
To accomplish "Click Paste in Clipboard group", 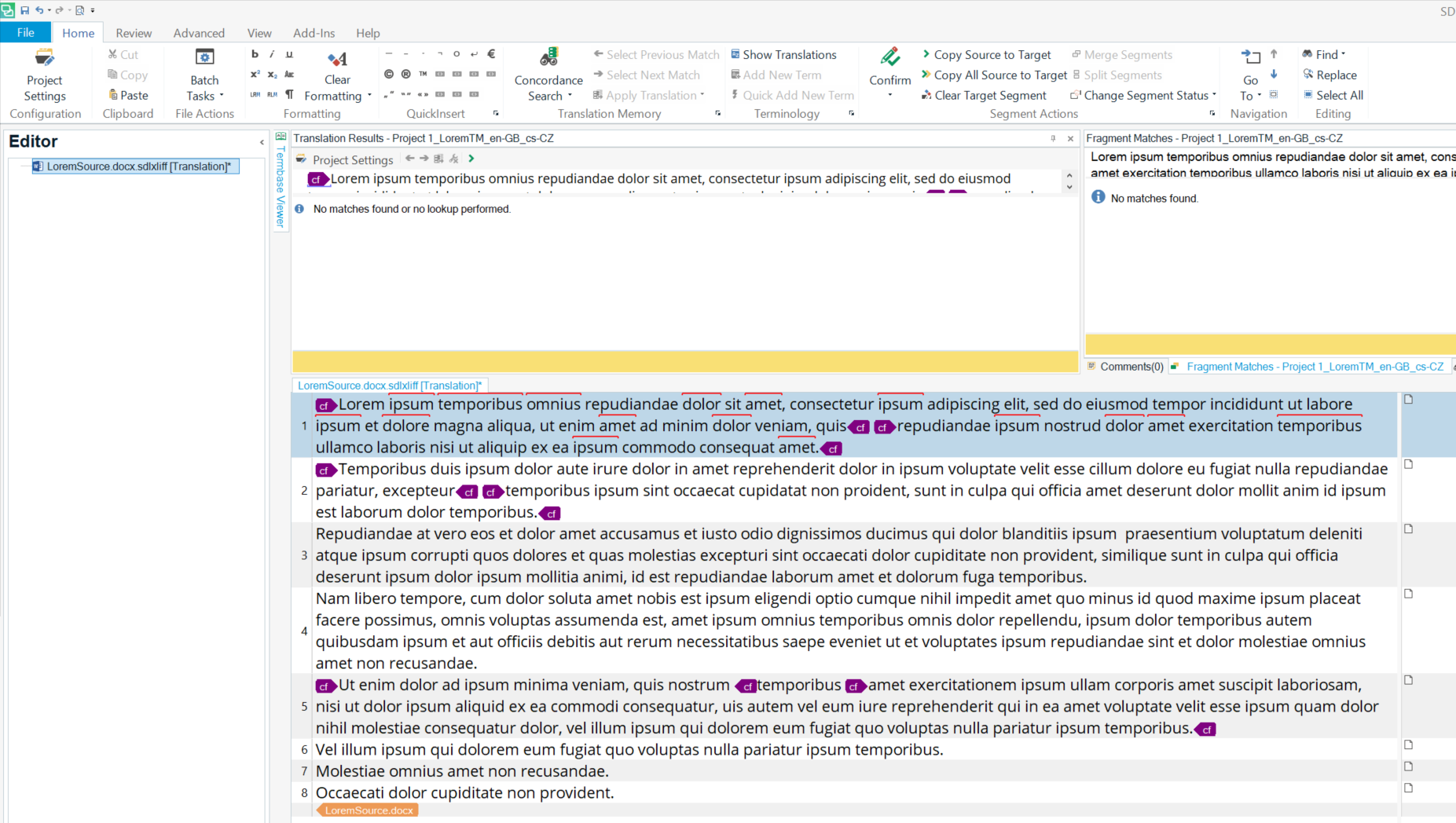I will pyautogui.click(x=128, y=95).
